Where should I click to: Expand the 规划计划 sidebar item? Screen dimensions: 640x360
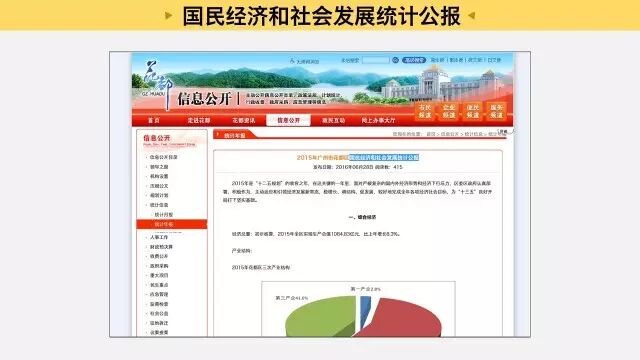(159, 196)
